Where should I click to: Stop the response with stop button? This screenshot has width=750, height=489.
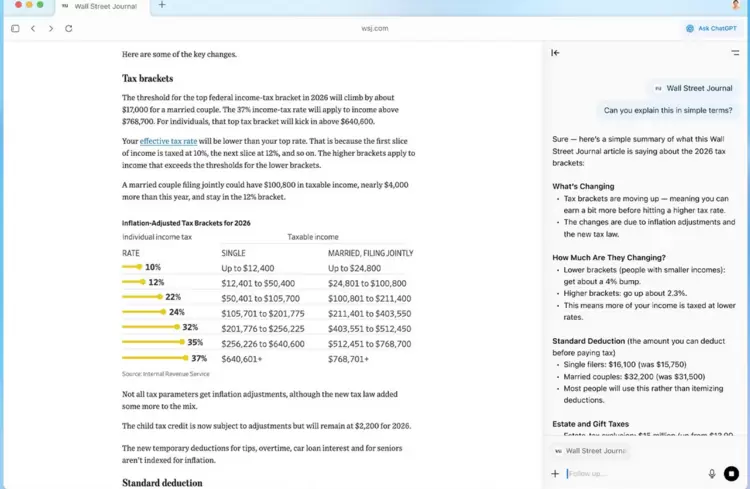point(732,473)
